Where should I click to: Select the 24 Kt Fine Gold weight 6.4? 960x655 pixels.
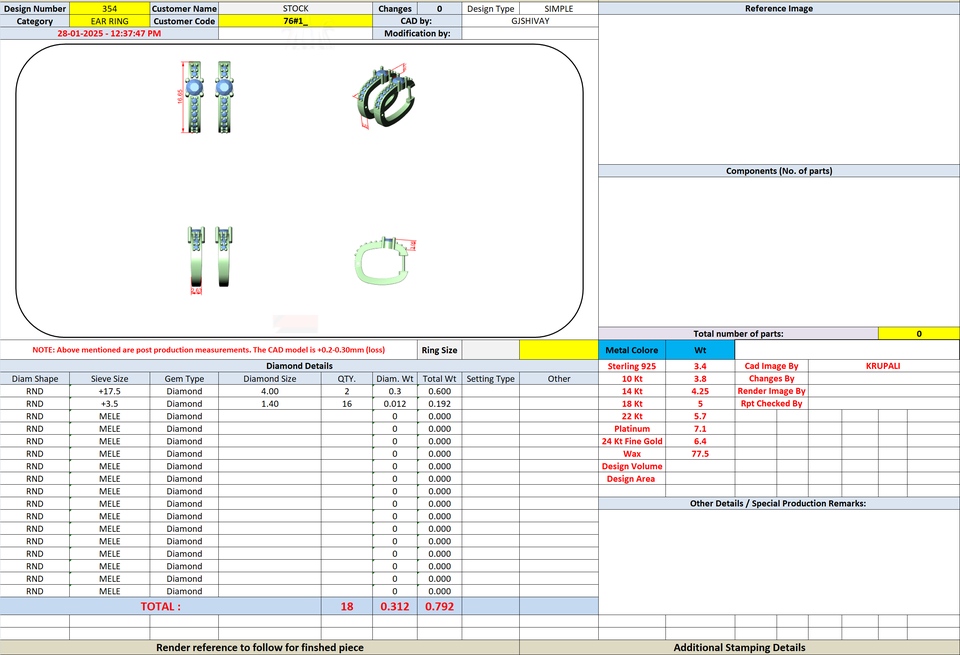coord(700,441)
